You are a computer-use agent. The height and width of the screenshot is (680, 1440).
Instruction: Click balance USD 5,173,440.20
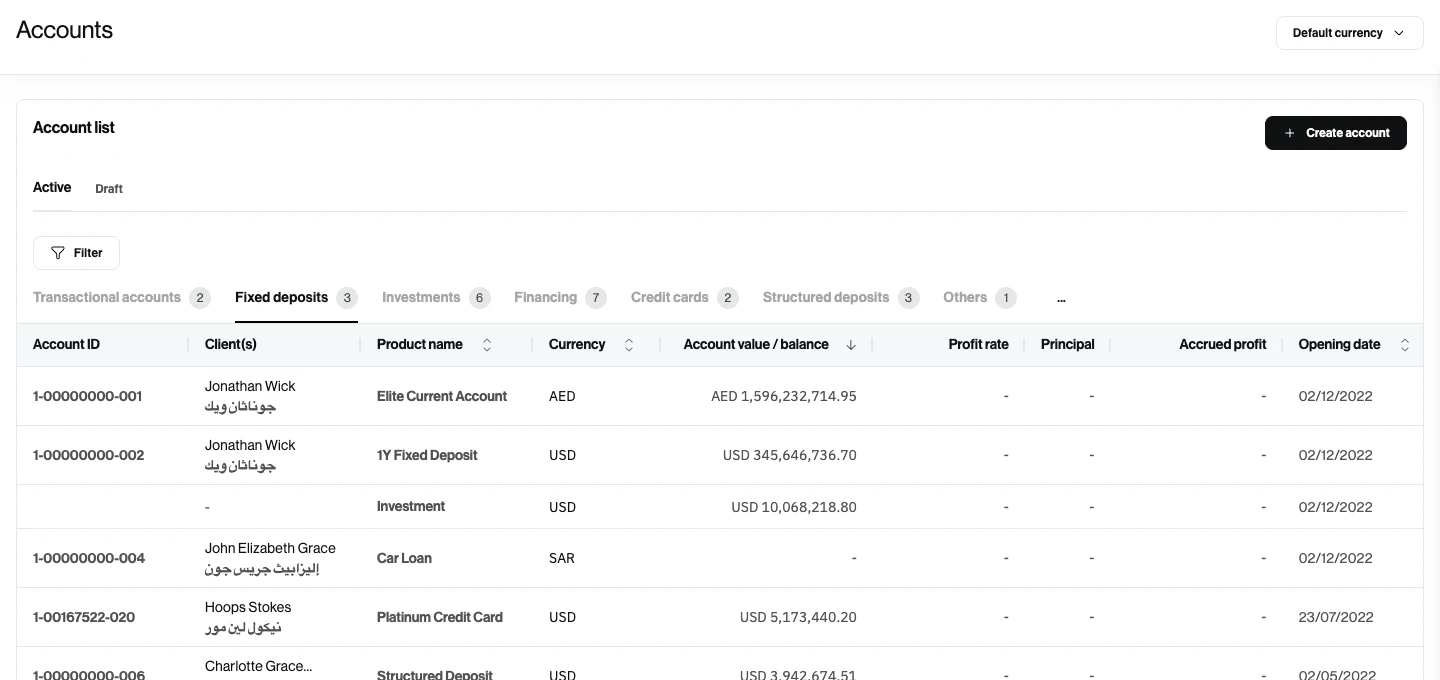tap(798, 617)
